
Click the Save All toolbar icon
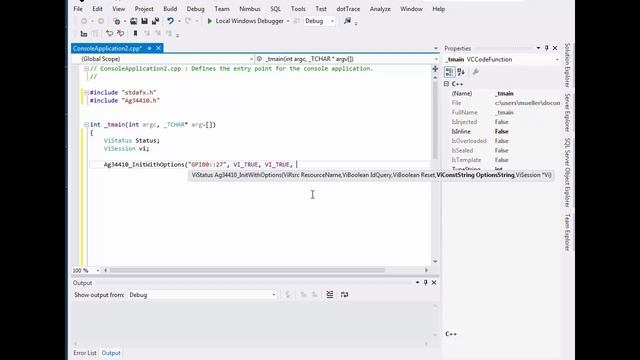pyautogui.click(x=156, y=21)
